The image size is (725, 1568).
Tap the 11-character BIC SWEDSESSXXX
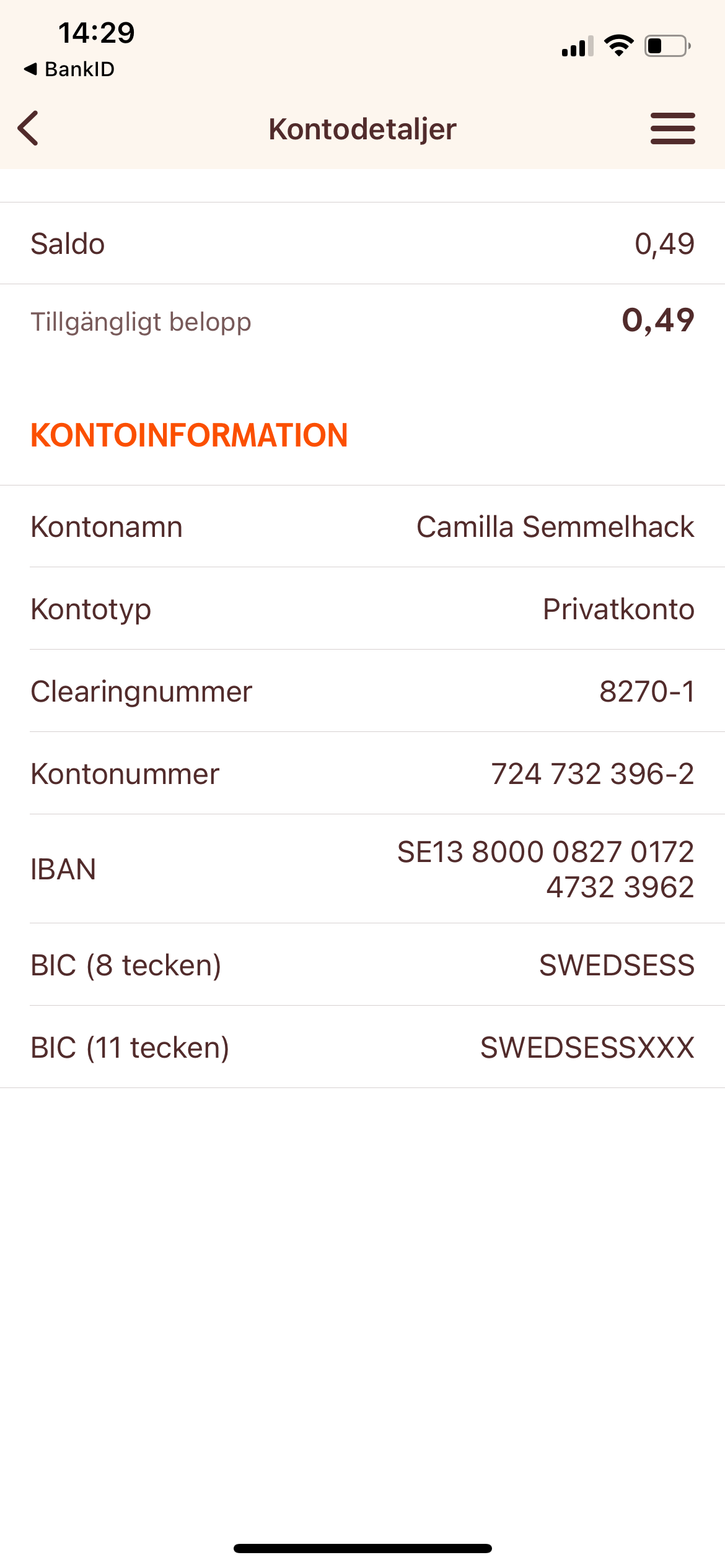point(587,1047)
